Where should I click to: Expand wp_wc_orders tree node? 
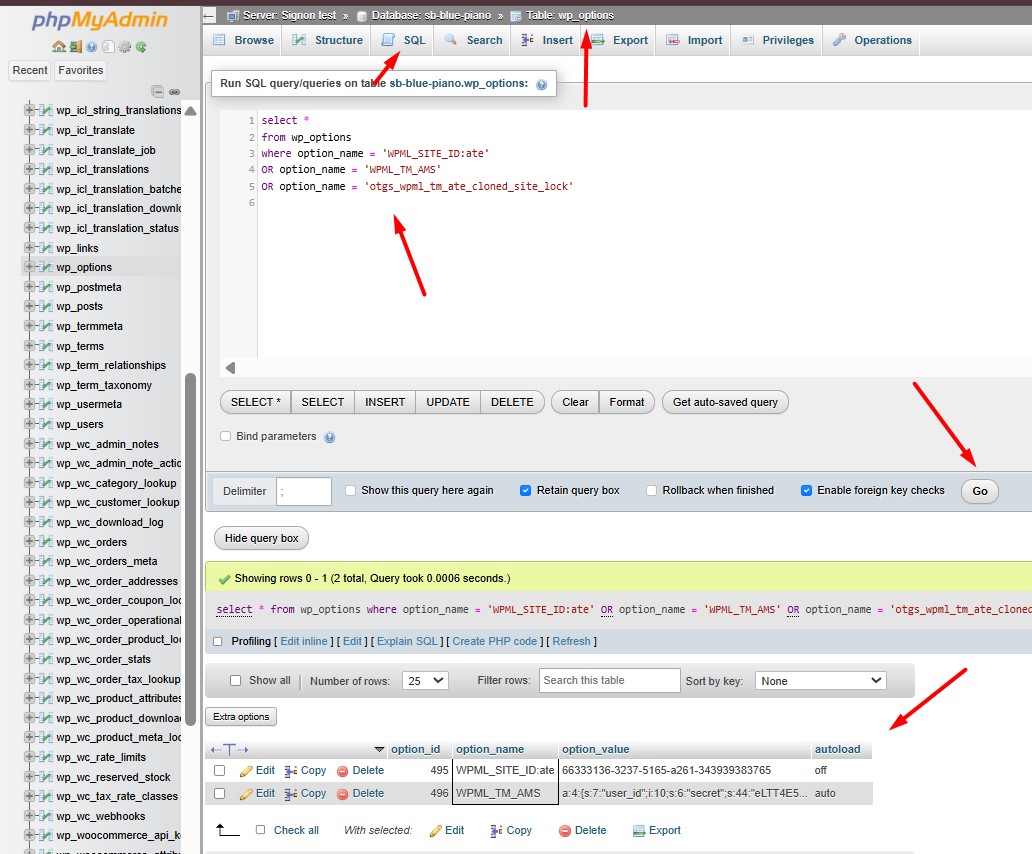29,541
